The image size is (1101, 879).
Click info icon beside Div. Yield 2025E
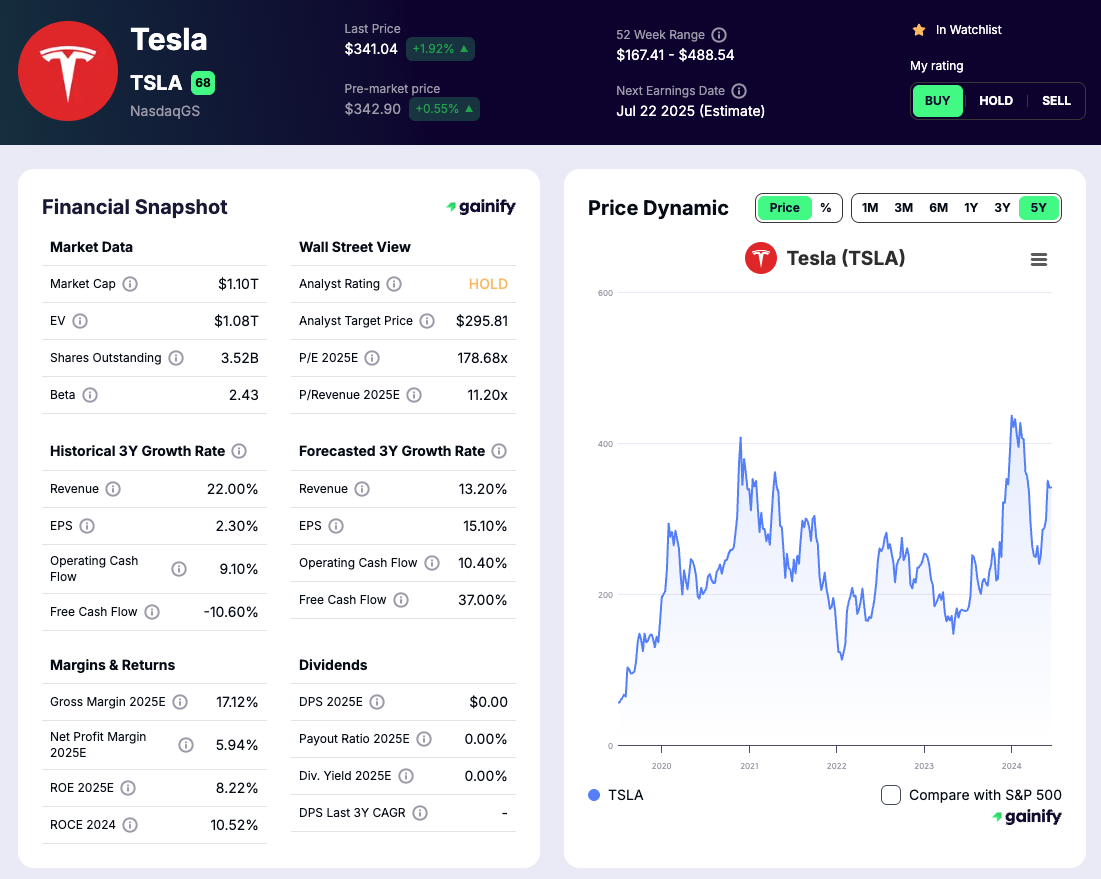pyautogui.click(x=406, y=776)
